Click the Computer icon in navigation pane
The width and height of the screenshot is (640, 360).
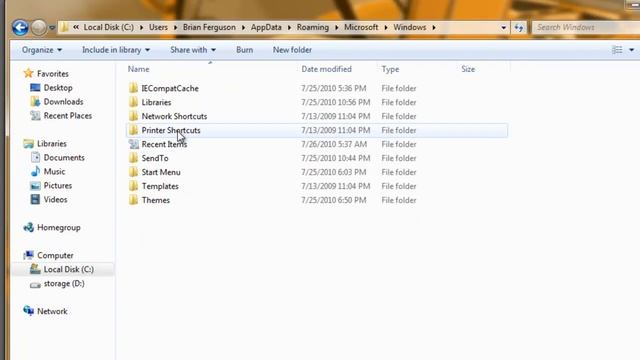tap(29, 255)
